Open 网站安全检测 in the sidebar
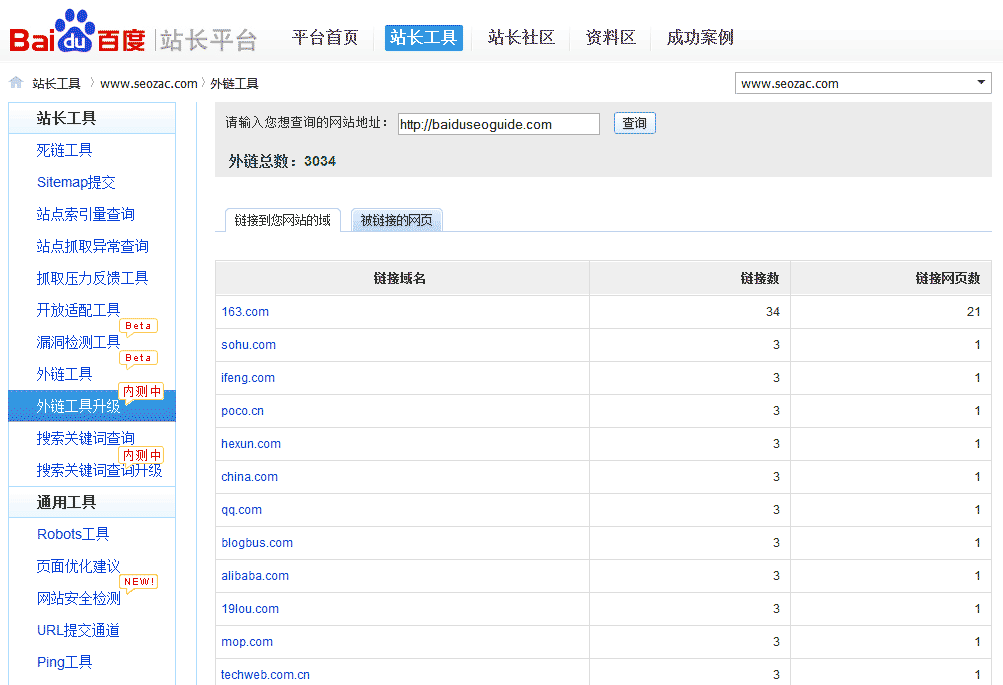This screenshot has width=1003, height=685. point(78,598)
